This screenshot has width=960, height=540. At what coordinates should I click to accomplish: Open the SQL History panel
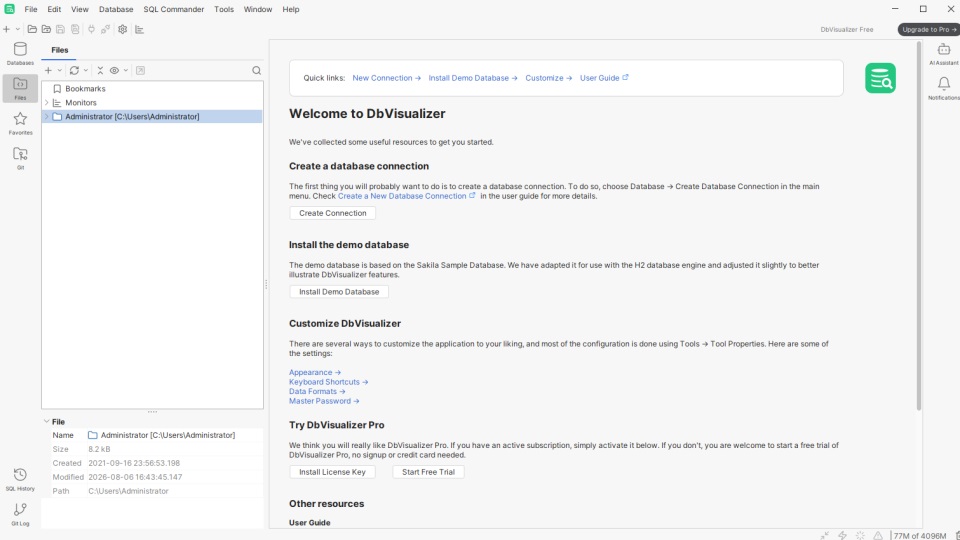point(20,479)
